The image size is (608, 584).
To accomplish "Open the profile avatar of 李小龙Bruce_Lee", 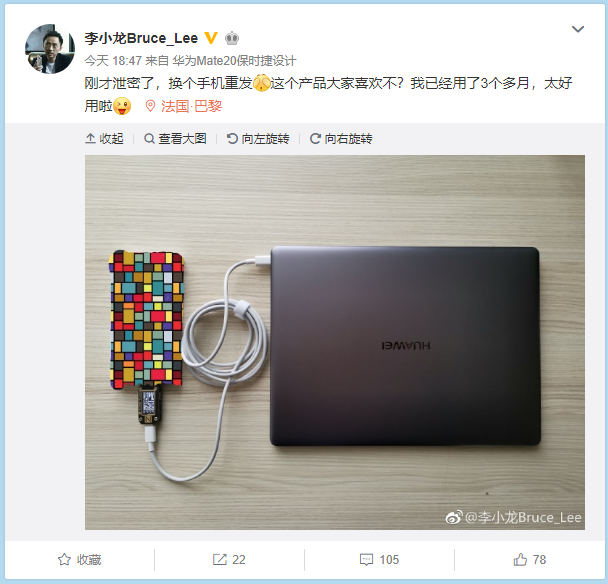I will pyautogui.click(x=50, y=49).
